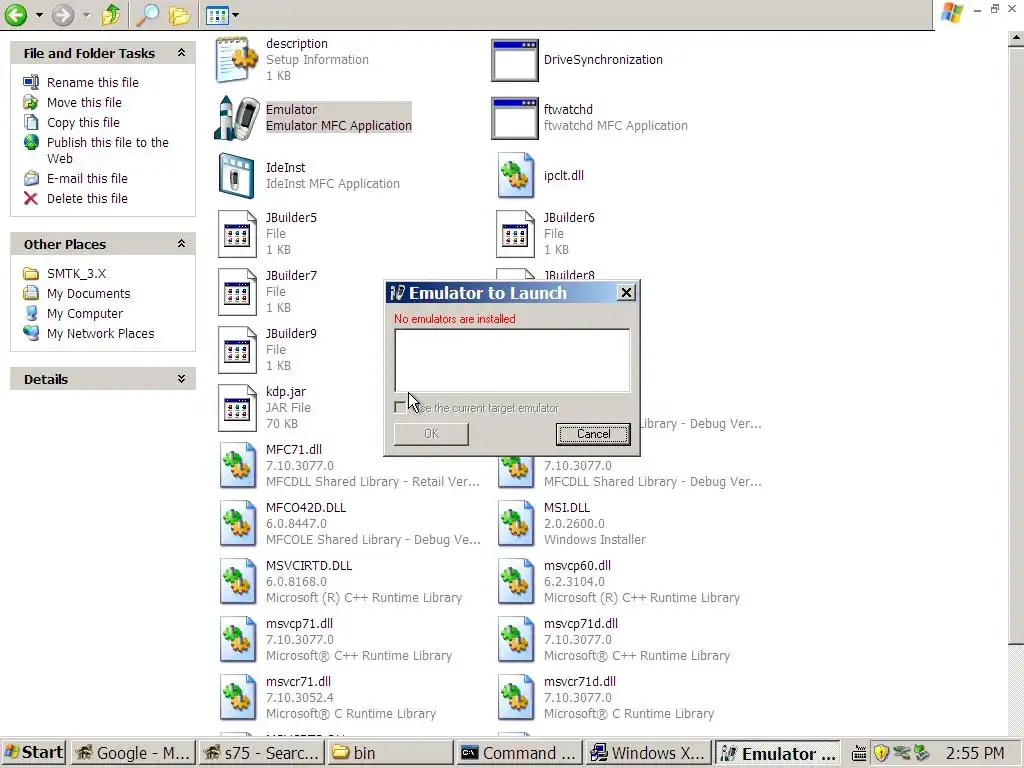The height and width of the screenshot is (768, 1024).
Task: Select the IdeInst application icon
Action: click(236, 176)
